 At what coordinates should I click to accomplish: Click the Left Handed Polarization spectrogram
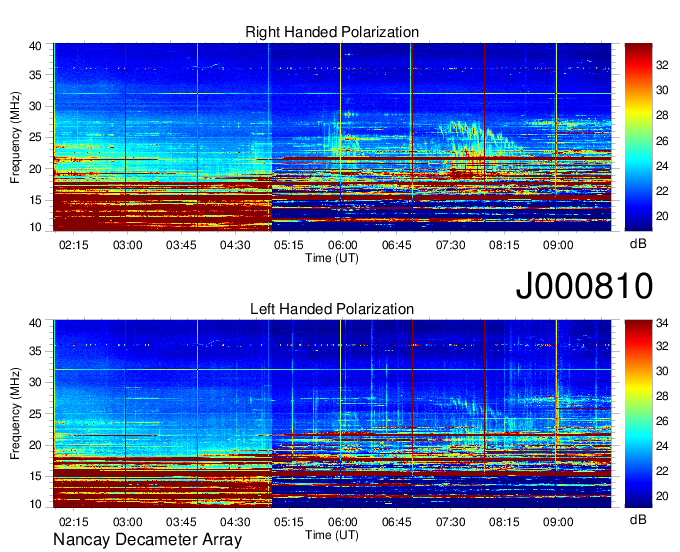pyautogui.click(x=332, y=414)
